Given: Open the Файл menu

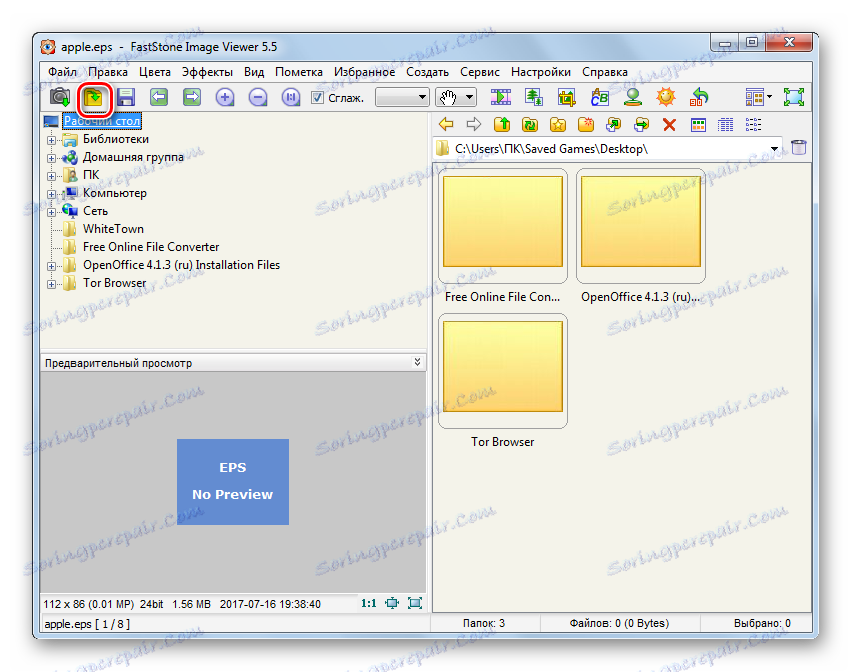Looking at the screenshot, I should coord(62,72).
